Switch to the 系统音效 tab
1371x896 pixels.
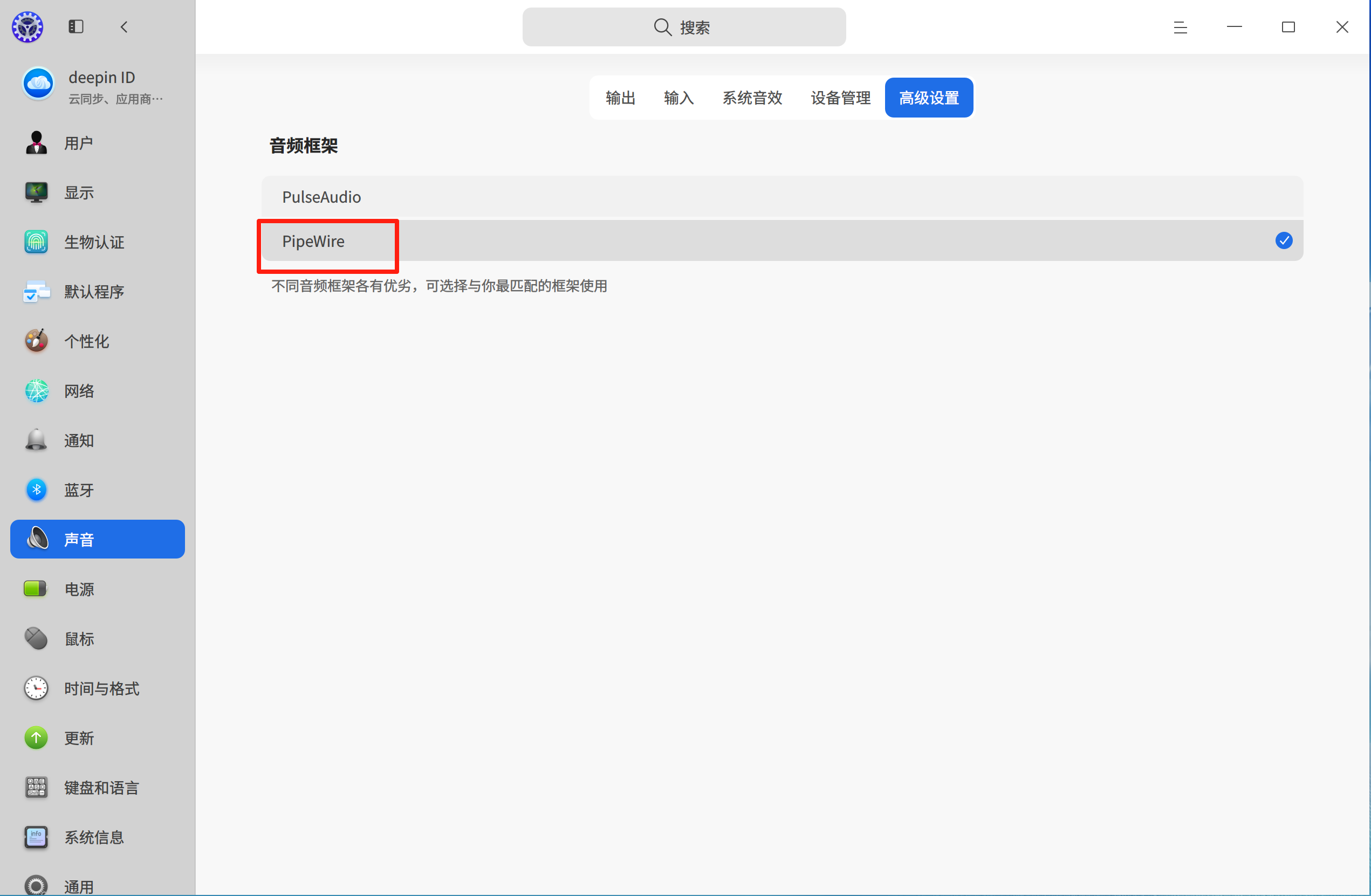[x=752, y=98]
